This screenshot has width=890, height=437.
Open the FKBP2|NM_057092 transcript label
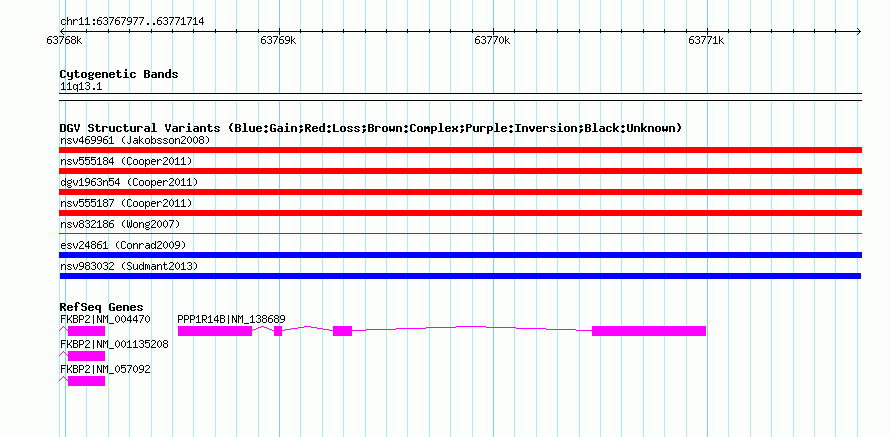(x=105, y=369)
